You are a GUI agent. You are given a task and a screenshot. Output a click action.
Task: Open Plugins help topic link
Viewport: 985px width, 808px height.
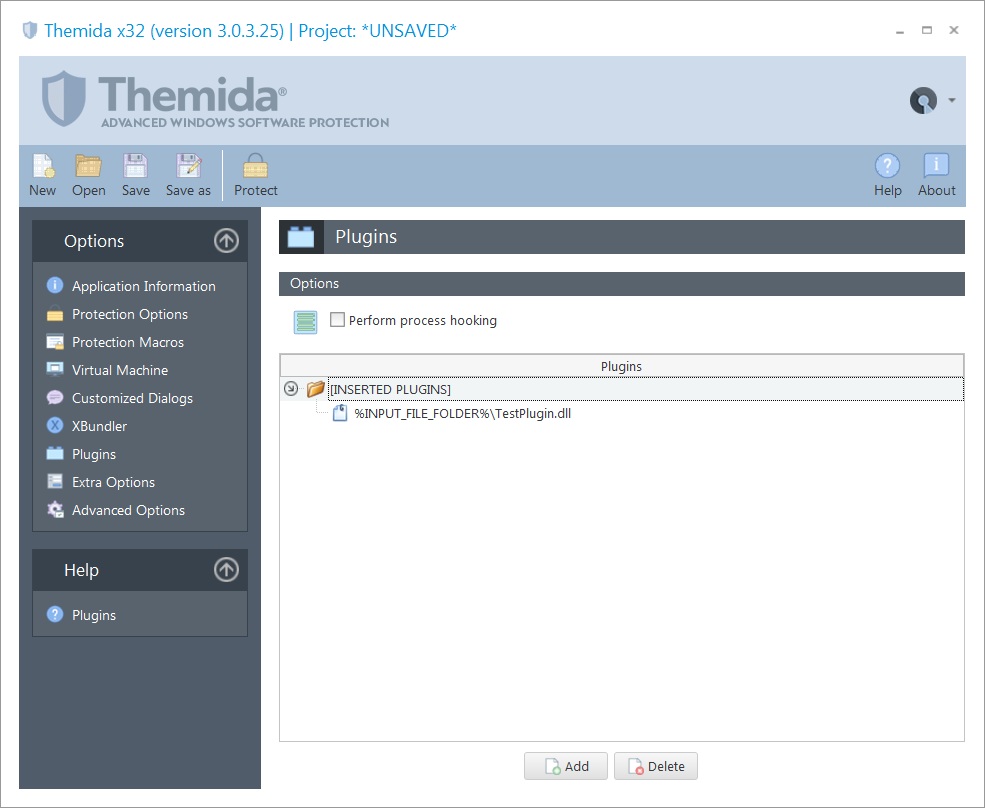click(94, 615)
